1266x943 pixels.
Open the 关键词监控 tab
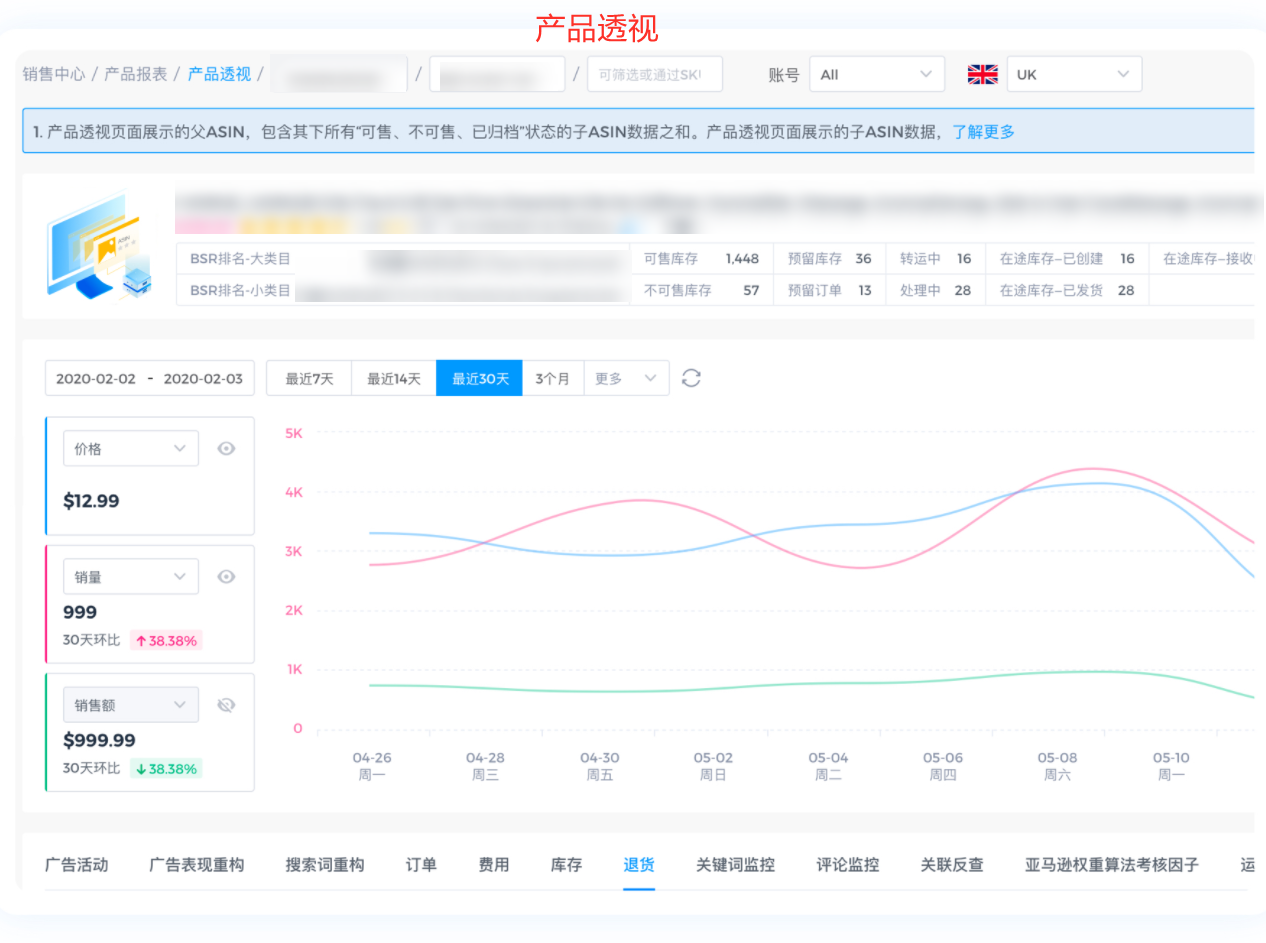coord(735,865)
